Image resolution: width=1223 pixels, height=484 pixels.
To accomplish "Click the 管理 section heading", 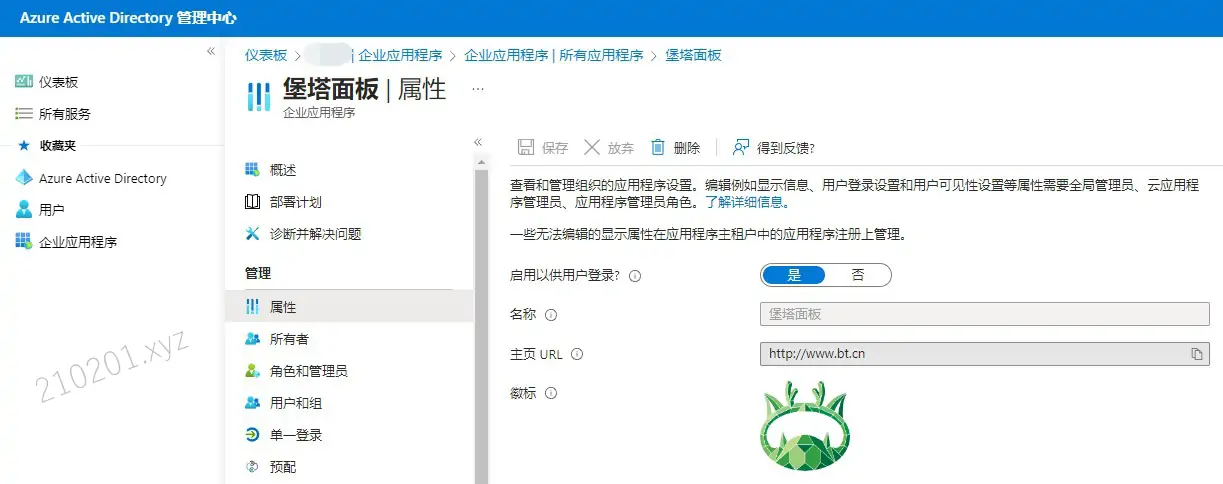I will tap(258, 272).
